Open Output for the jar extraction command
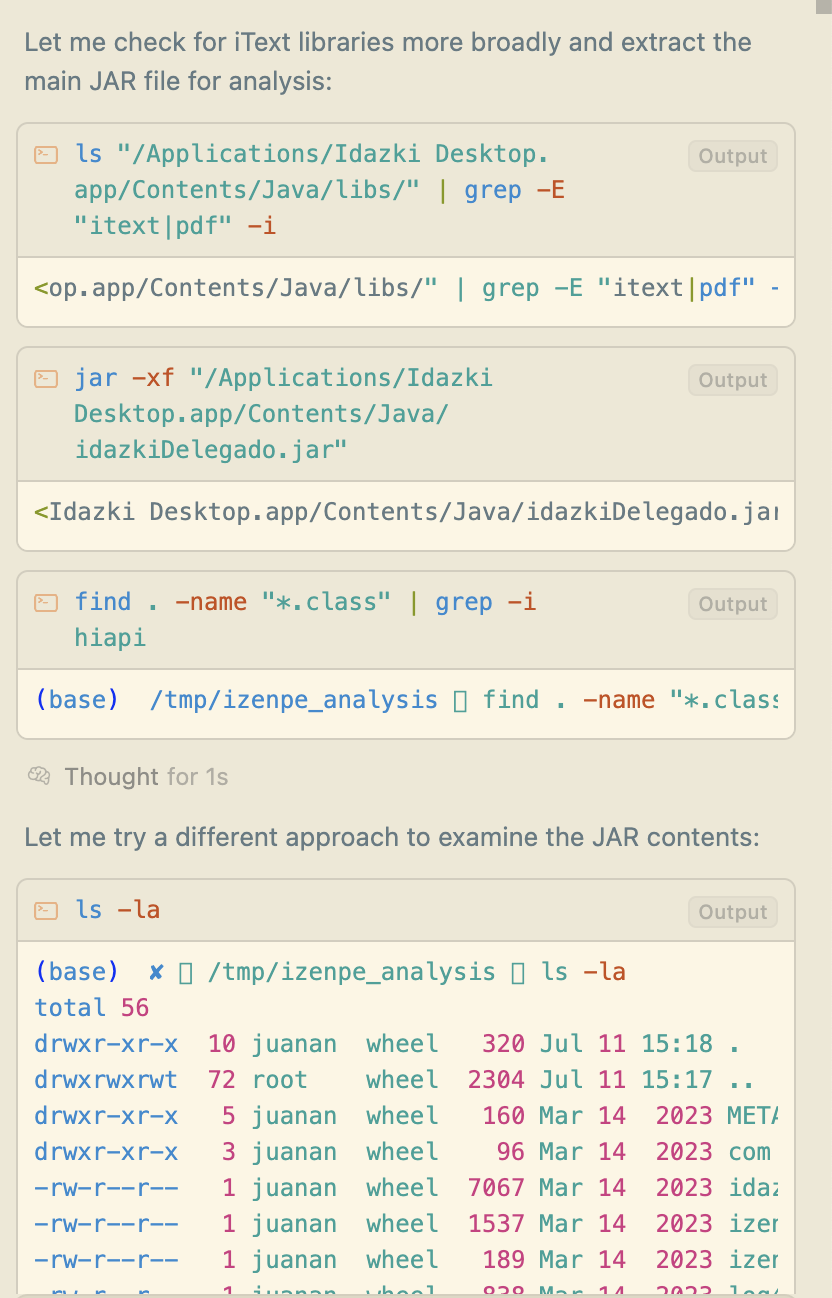Viewport: 832px width, 1298px height. coord(731,380)
